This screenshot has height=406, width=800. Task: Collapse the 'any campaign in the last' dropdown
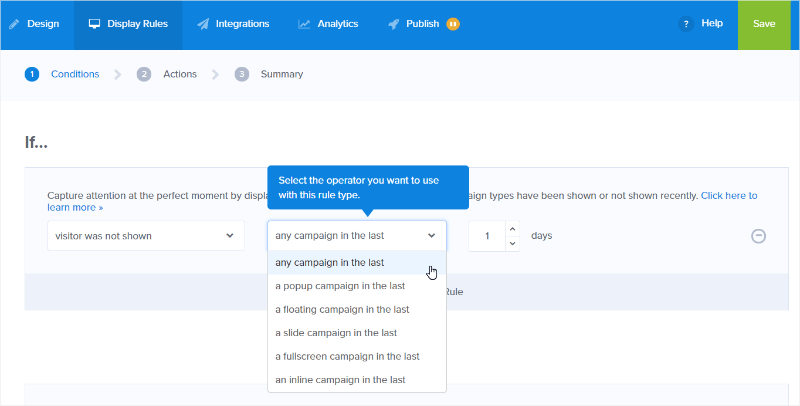coord(356,236)
